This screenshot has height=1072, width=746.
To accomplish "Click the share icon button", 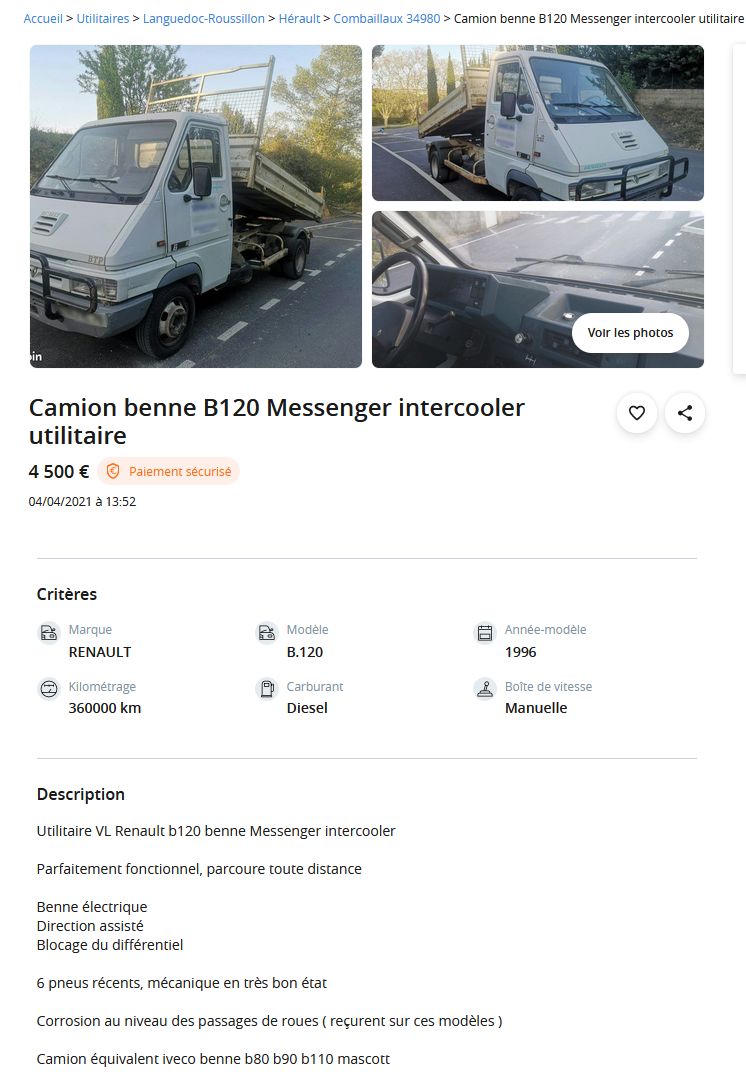I will pyautogui.click(x=685, y=413).
